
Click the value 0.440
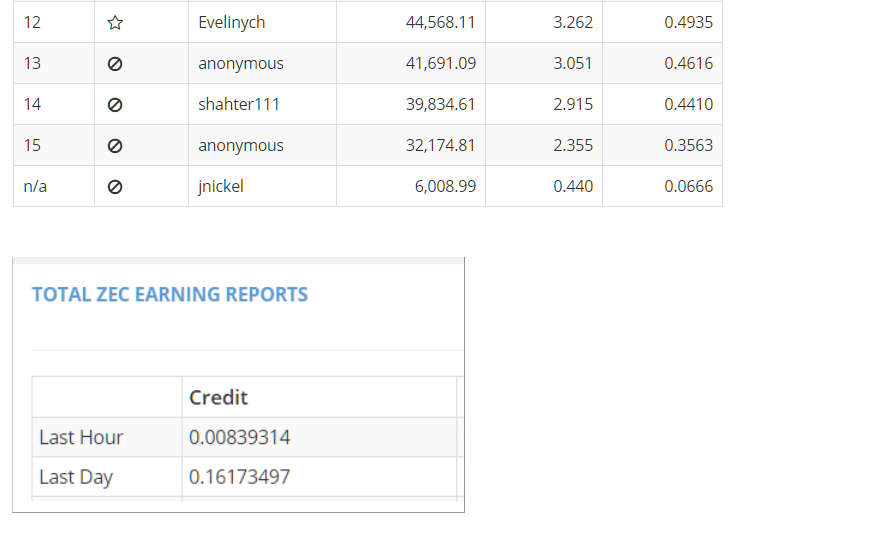point(573,186)
